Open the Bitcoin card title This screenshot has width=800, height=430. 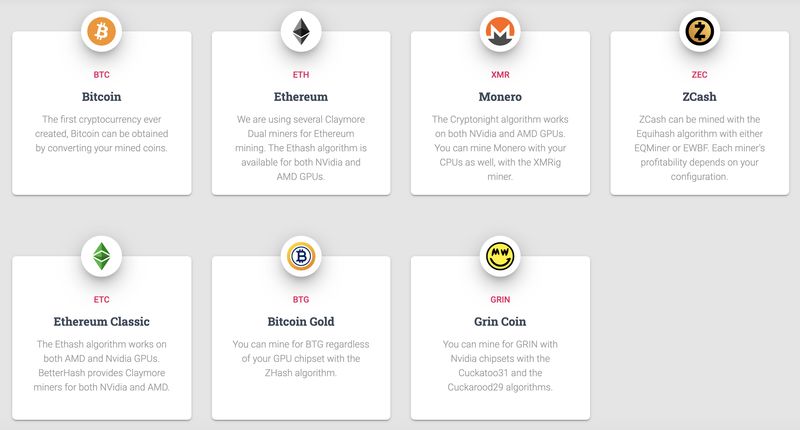pos(101,97)
